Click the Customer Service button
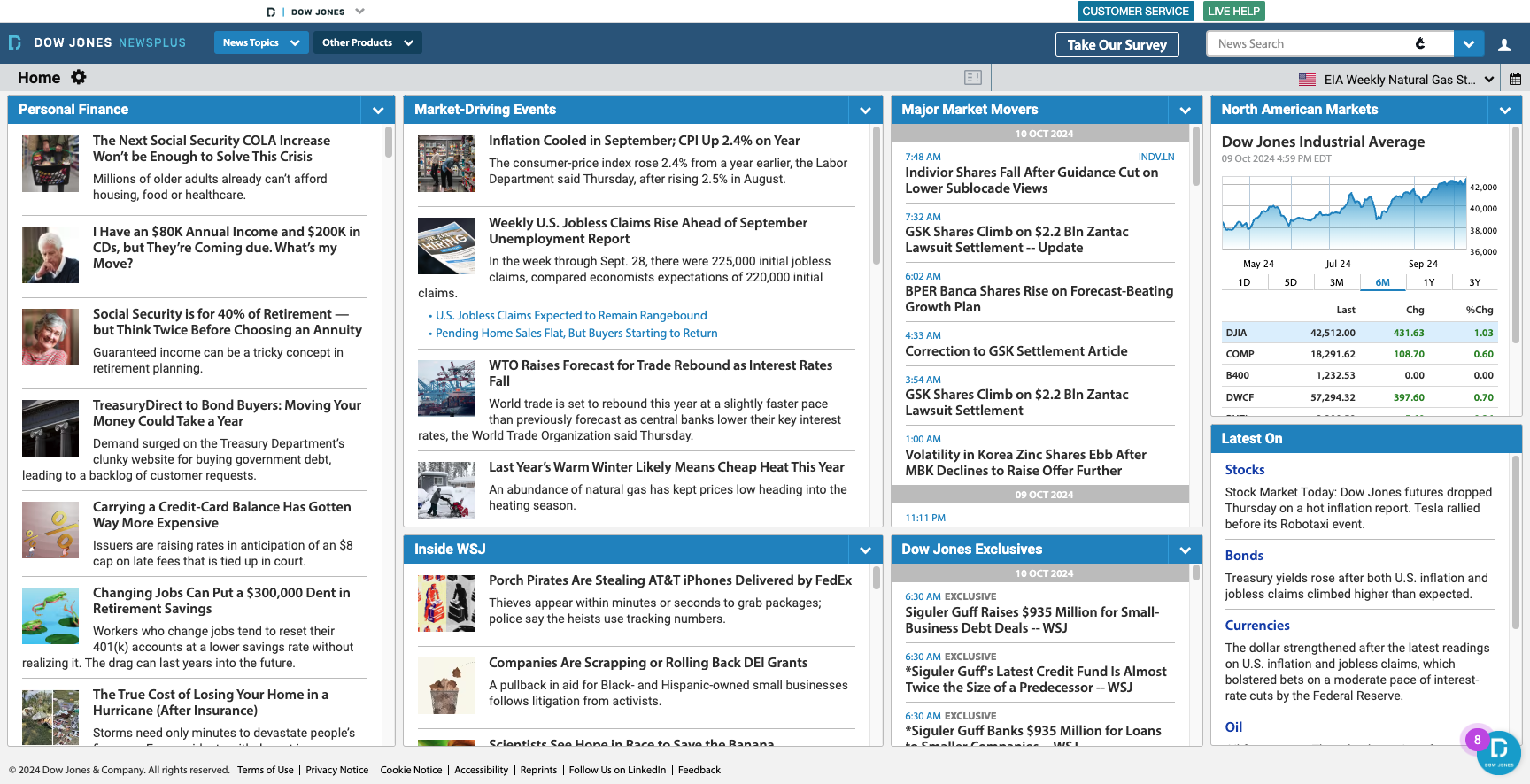1530x784 pixels. (x=1135, y=12)
